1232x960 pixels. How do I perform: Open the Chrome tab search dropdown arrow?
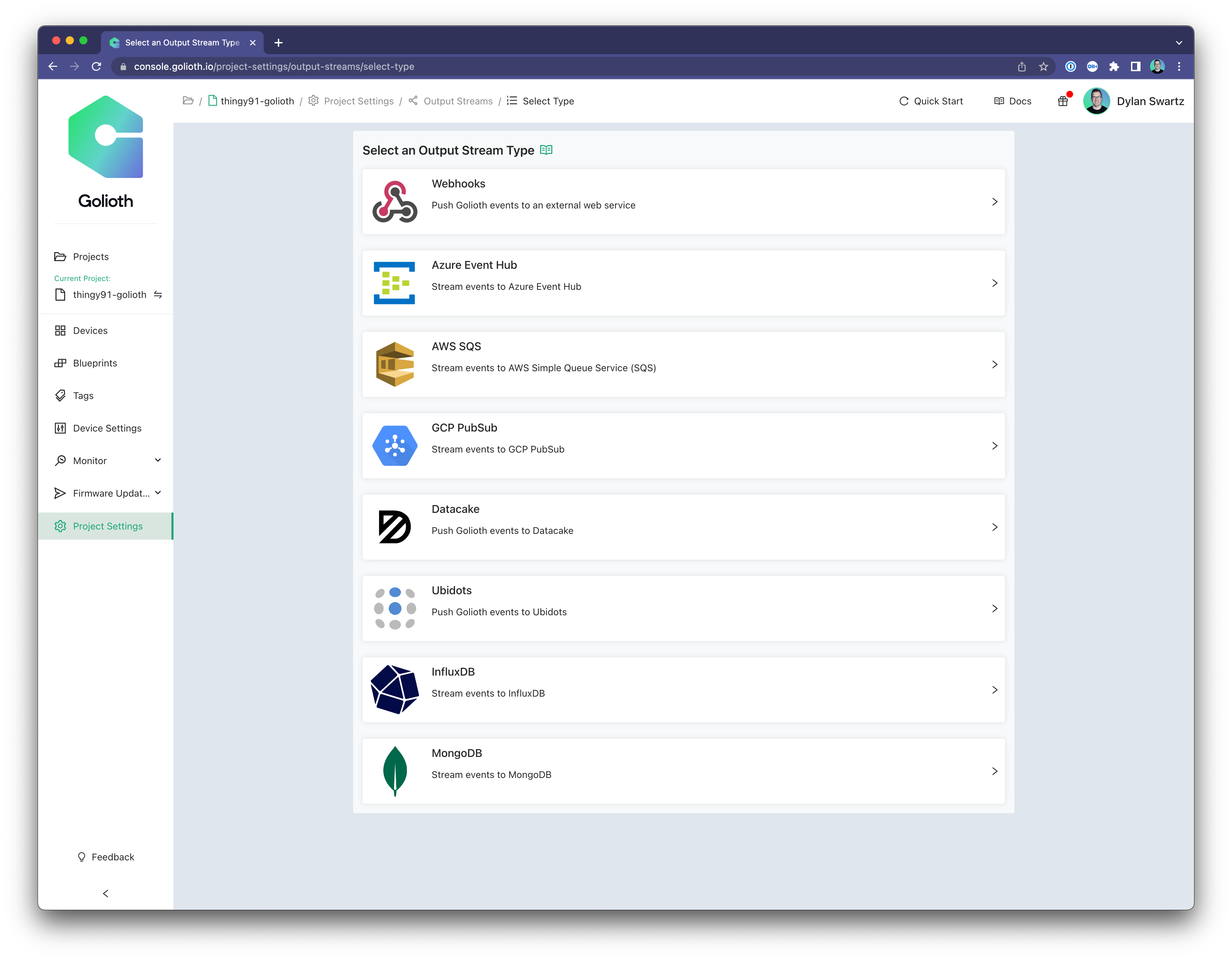[x=1179, y=43]
